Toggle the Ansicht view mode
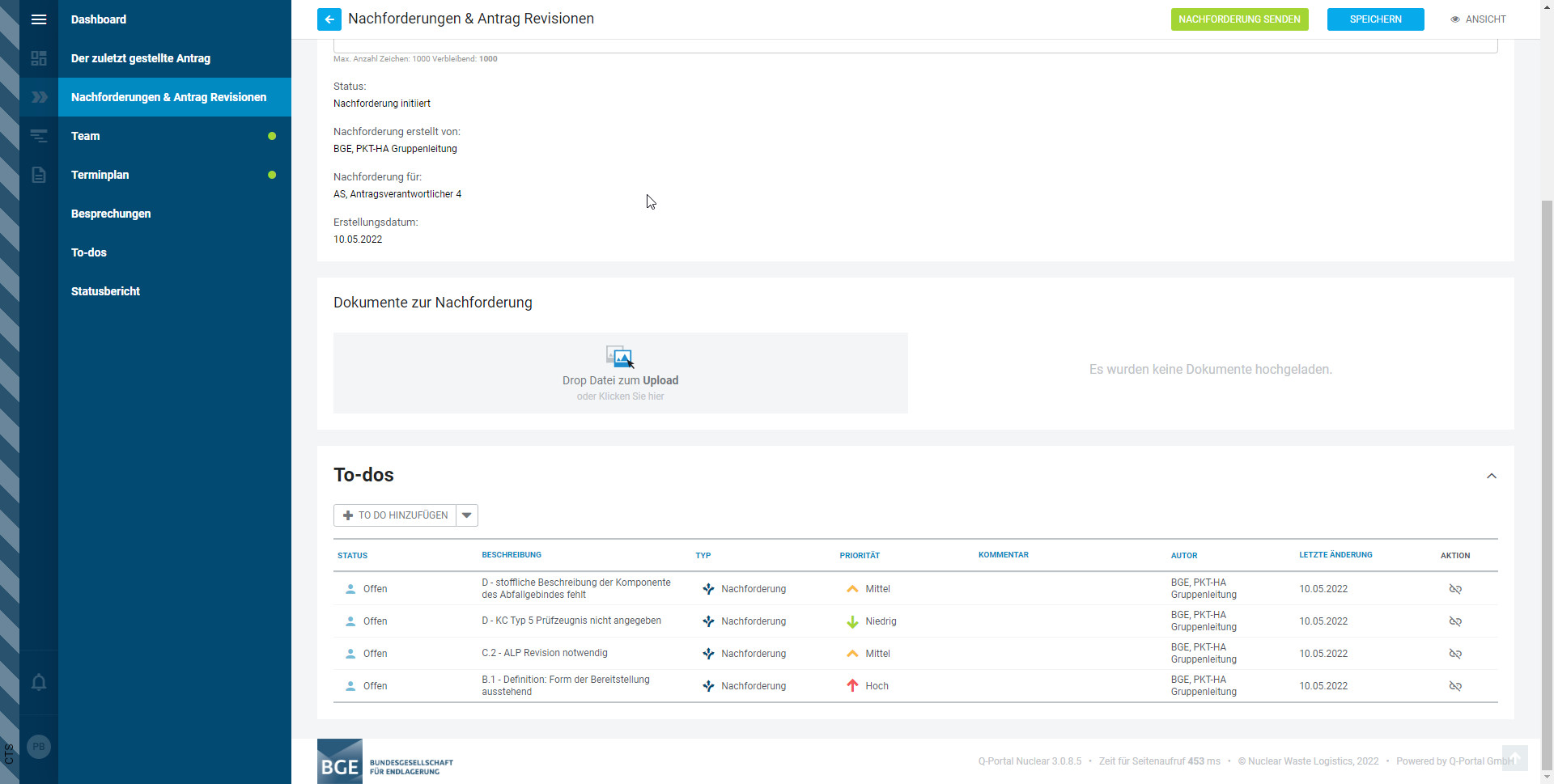Image resolution: width=1554 pixels, height=784 pixels. tap(1478, 19)
